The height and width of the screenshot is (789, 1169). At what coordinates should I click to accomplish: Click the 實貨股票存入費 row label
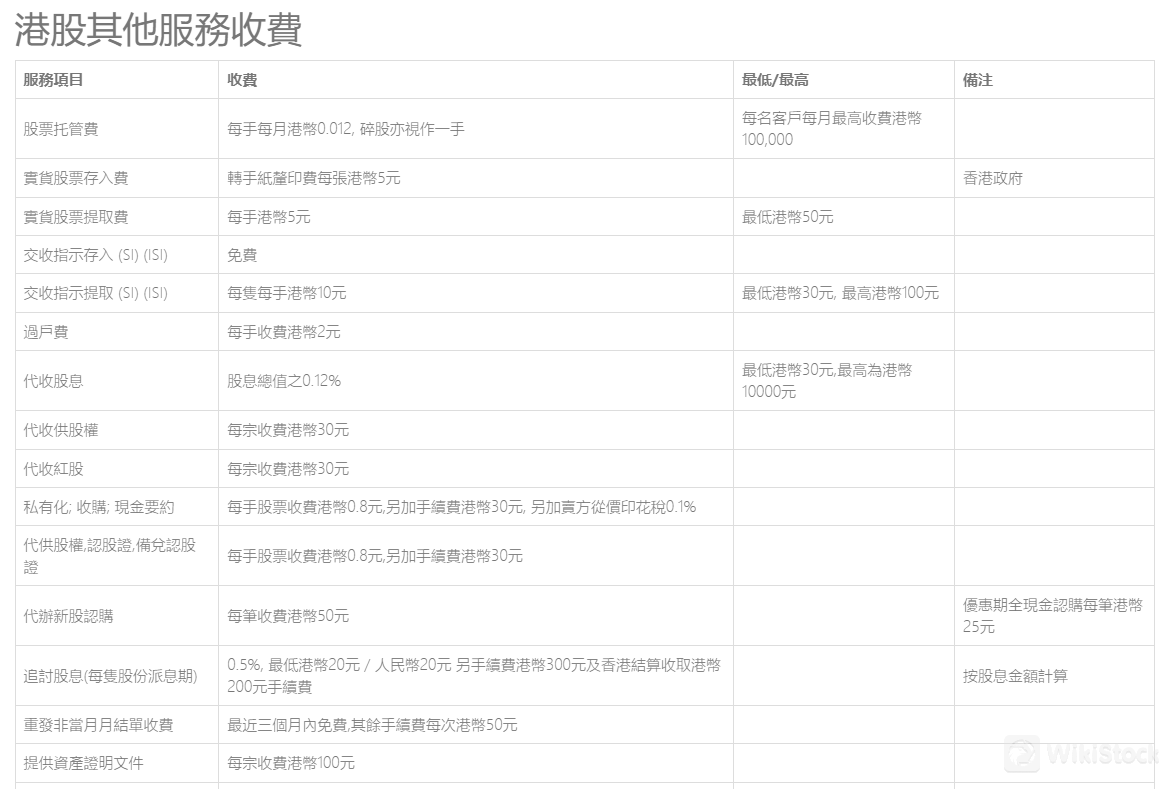pyautogui.click(x=75, y=178)
